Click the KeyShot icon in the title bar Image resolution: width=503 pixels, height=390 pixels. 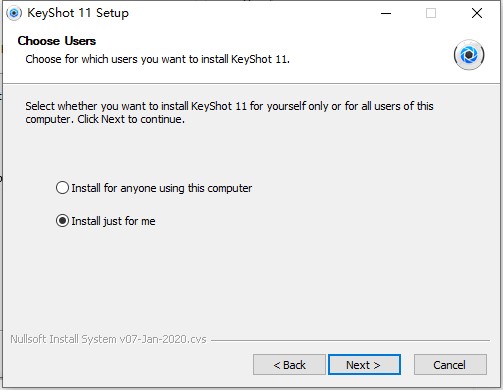14,13
